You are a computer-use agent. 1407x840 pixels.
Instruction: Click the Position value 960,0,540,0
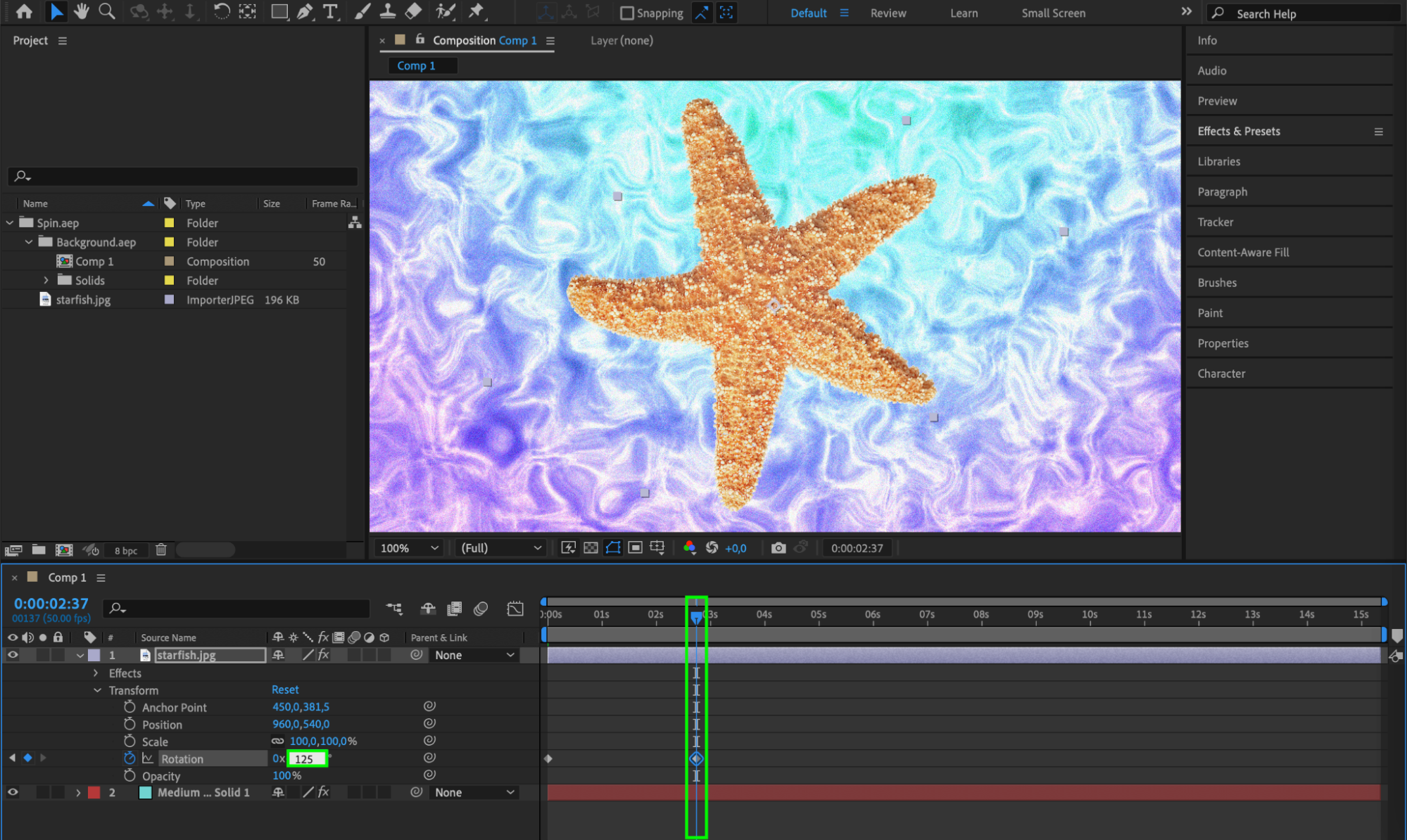coord(301,724)
